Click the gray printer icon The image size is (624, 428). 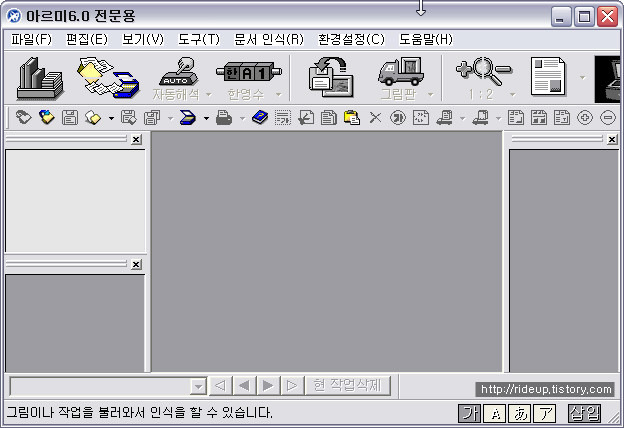(x=224, y=118)
